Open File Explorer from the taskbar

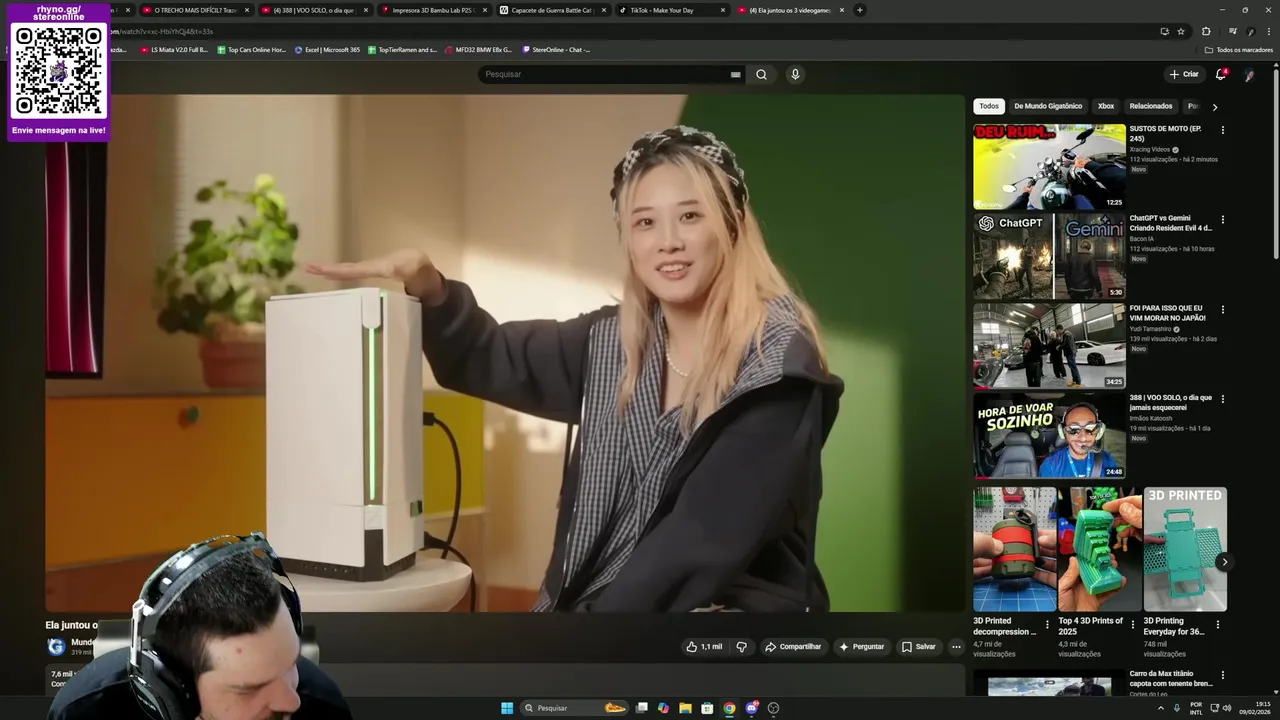click(685, 708)
